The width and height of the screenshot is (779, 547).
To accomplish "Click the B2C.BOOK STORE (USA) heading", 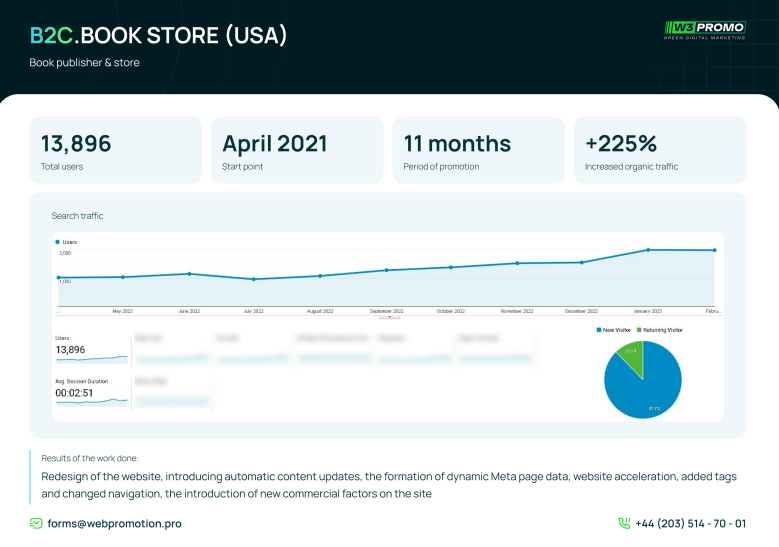I will [158, 35].
